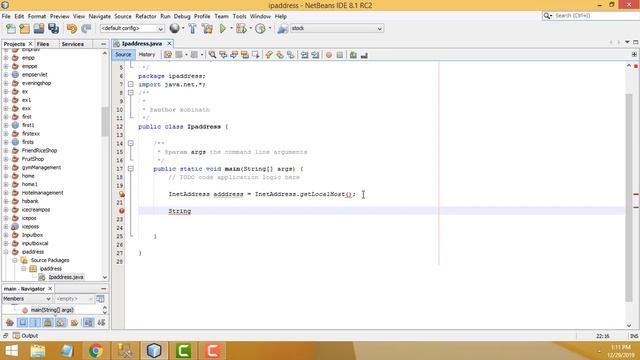
Task: Click the green Camtasia taskbar icon
Action: click(x=183, y=351)
